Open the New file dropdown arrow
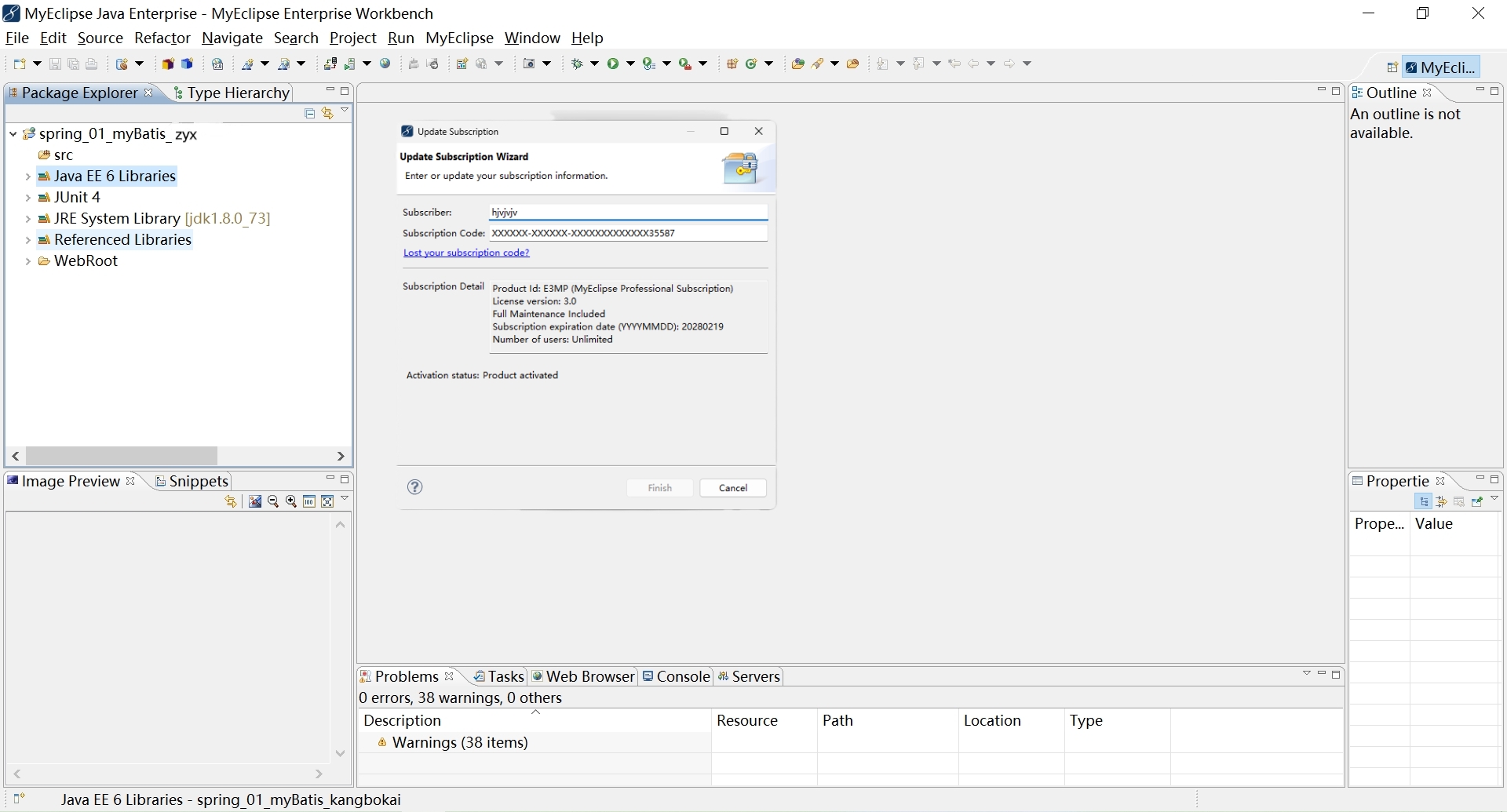The height and width of the screenshot is (812, 1507). [x=37, y=64]
